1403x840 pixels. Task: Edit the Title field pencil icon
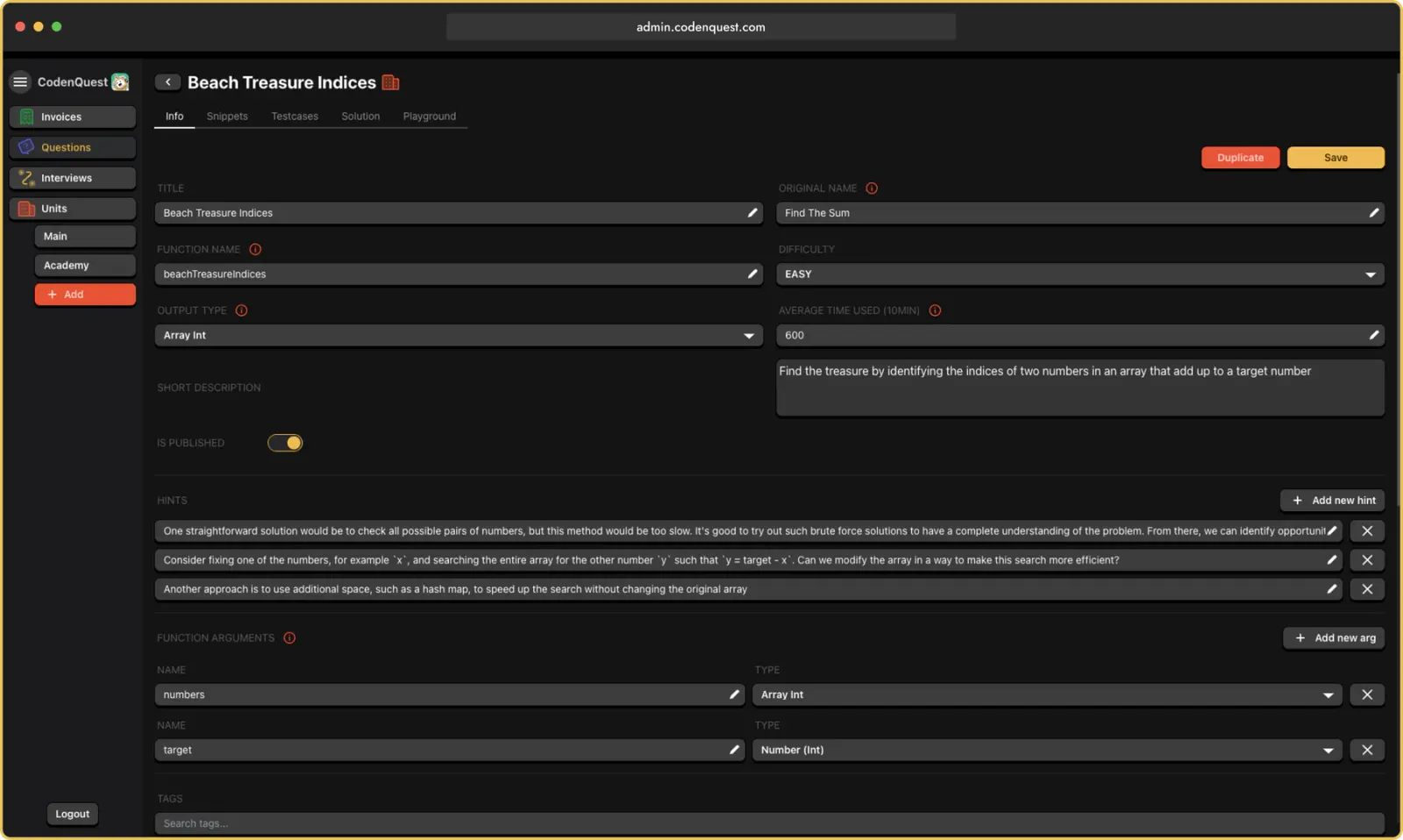751,213
